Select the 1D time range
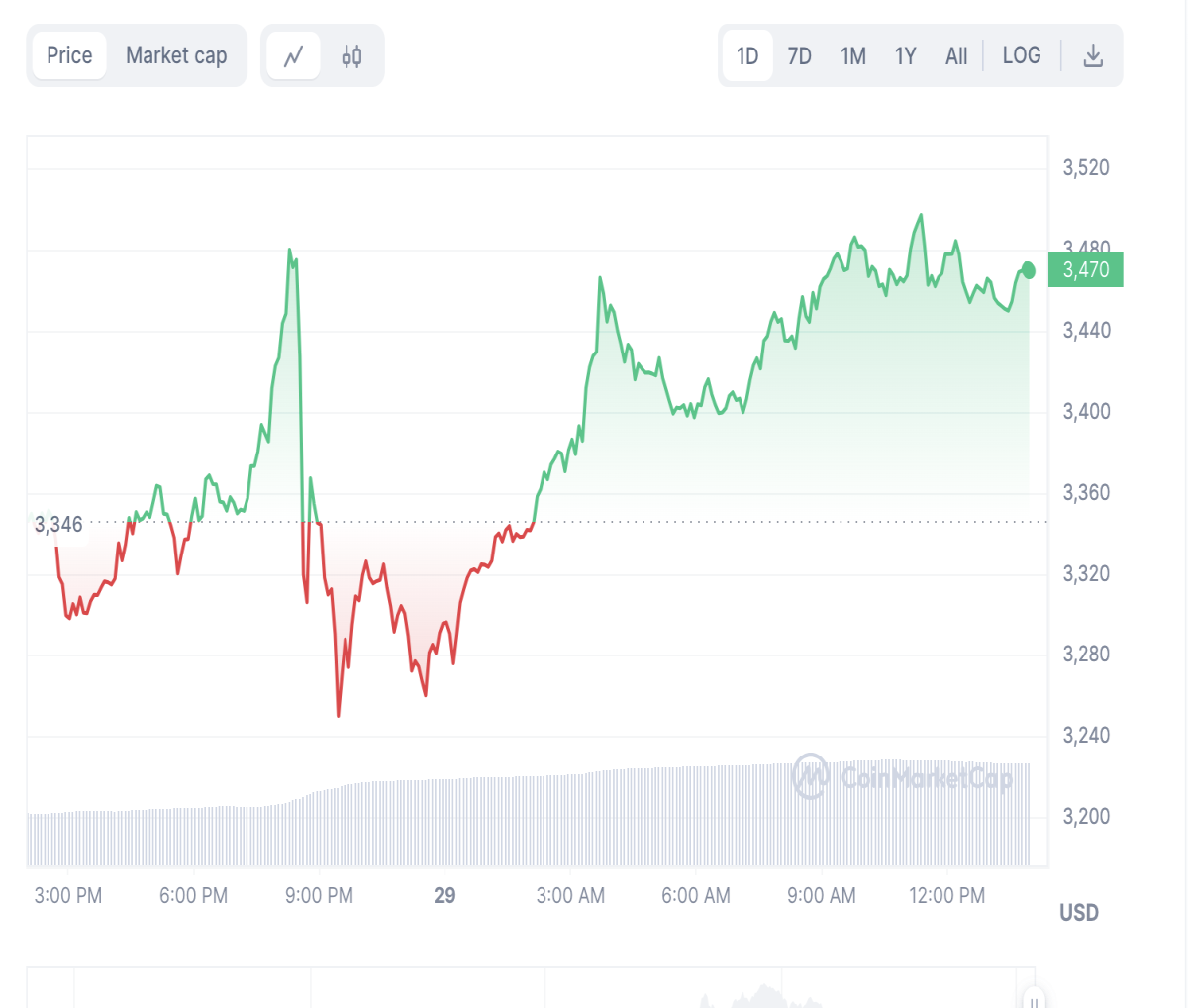The image size is (1188, 1008). pos(747,55)
